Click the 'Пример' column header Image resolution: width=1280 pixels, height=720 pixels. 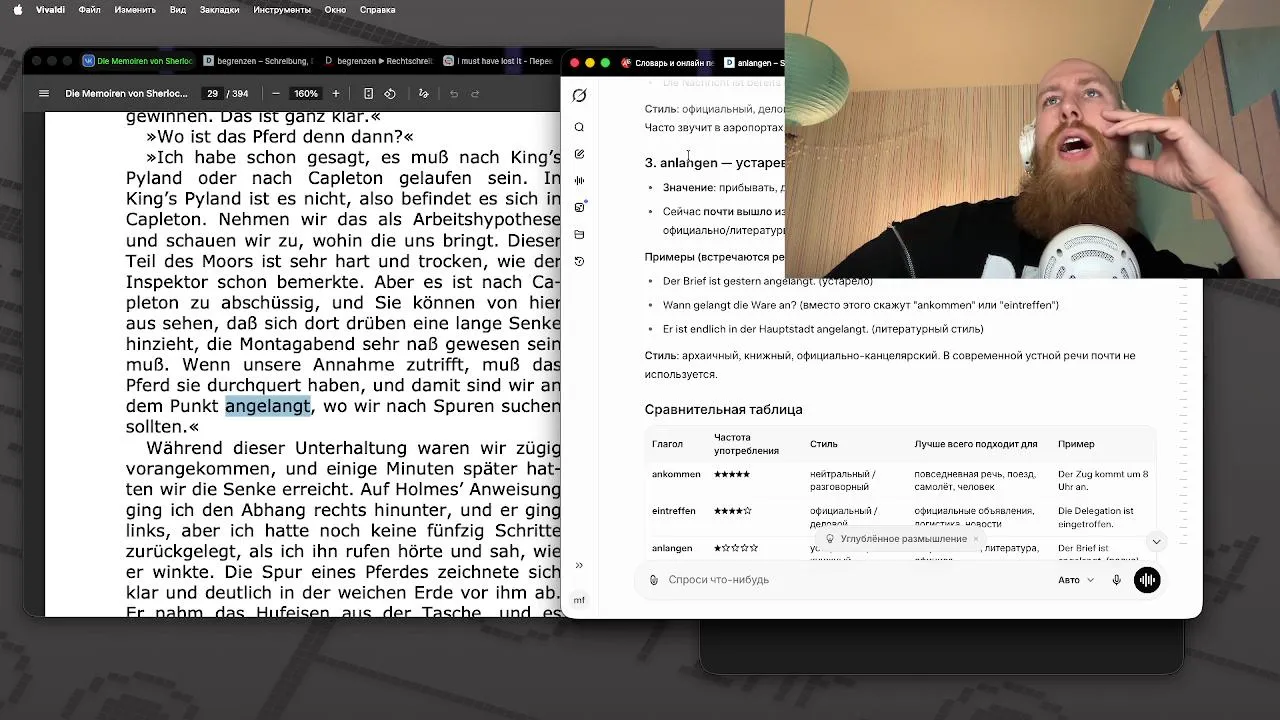point(1076,444)
